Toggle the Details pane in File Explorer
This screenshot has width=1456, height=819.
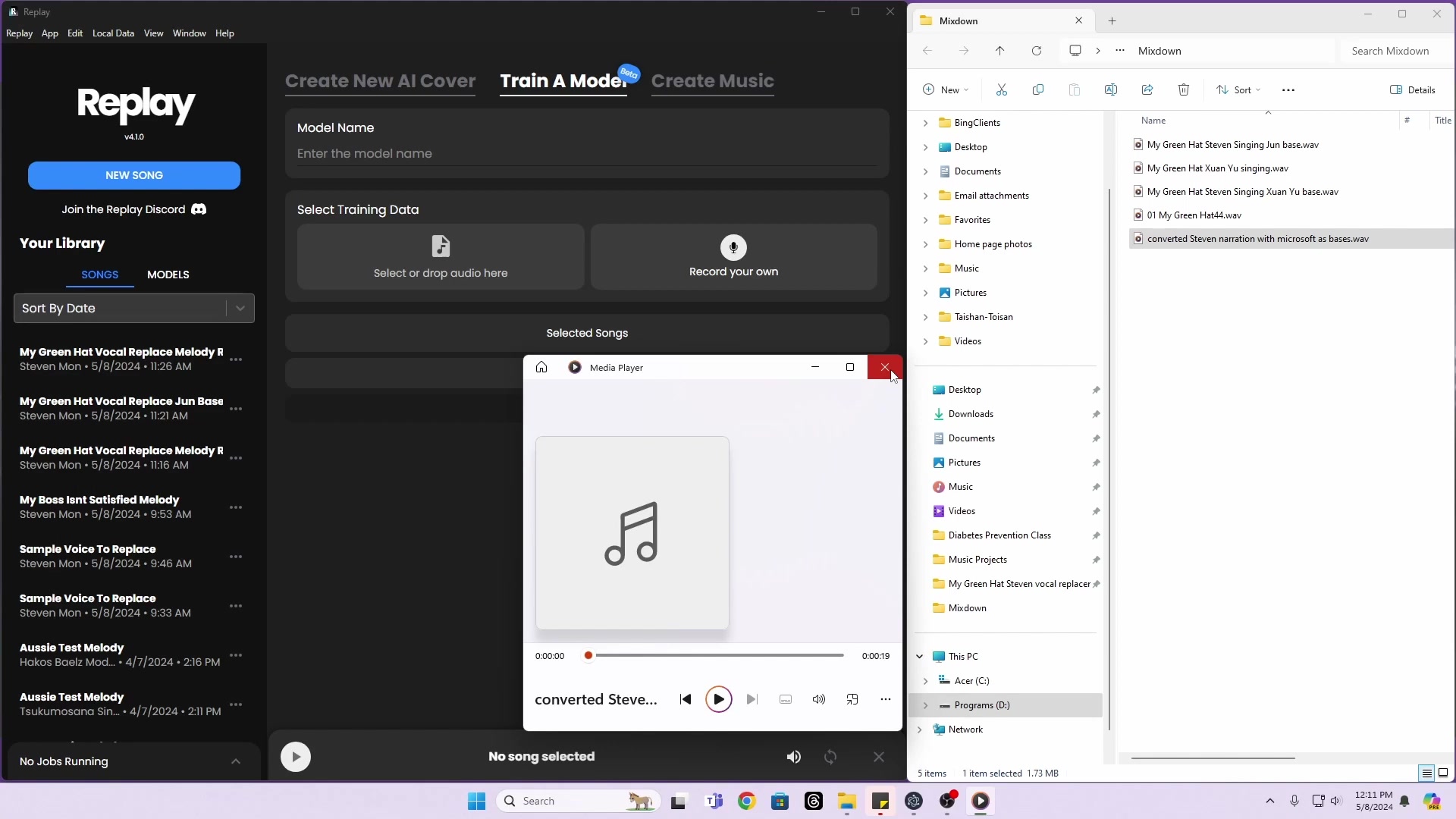tap(1413, 89)
